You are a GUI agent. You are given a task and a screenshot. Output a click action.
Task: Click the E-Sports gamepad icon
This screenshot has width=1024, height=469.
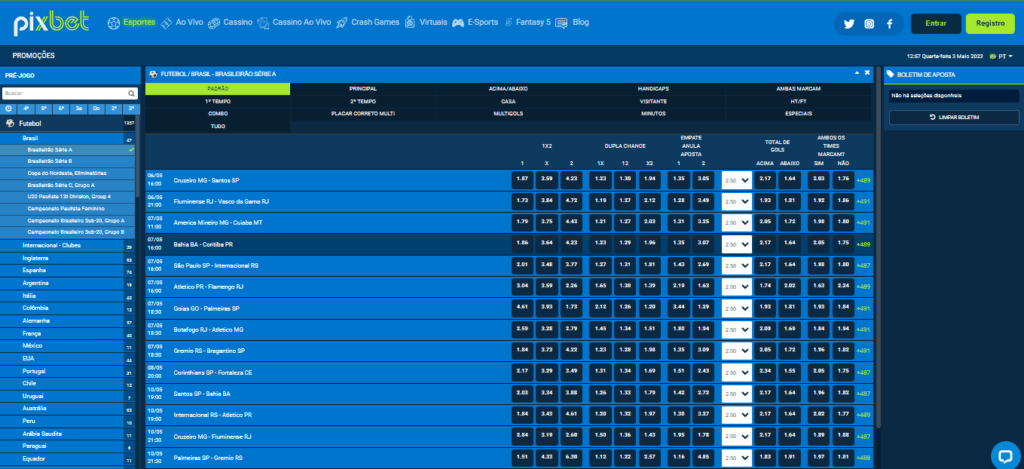coord(458,23)
